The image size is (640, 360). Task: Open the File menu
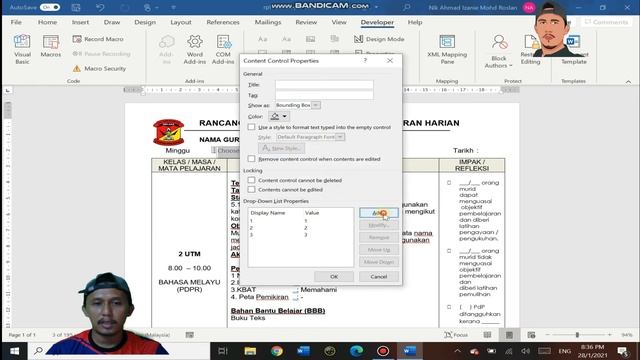pyautogui.click(x=16, y=22)
